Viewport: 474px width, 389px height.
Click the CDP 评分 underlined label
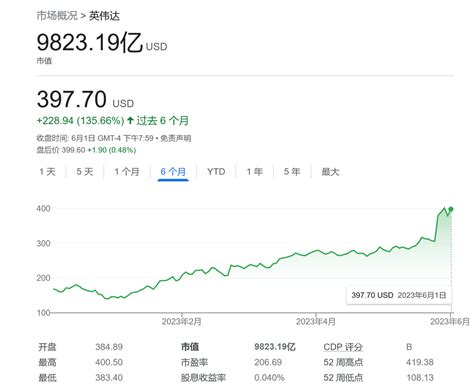click(343, 347)
